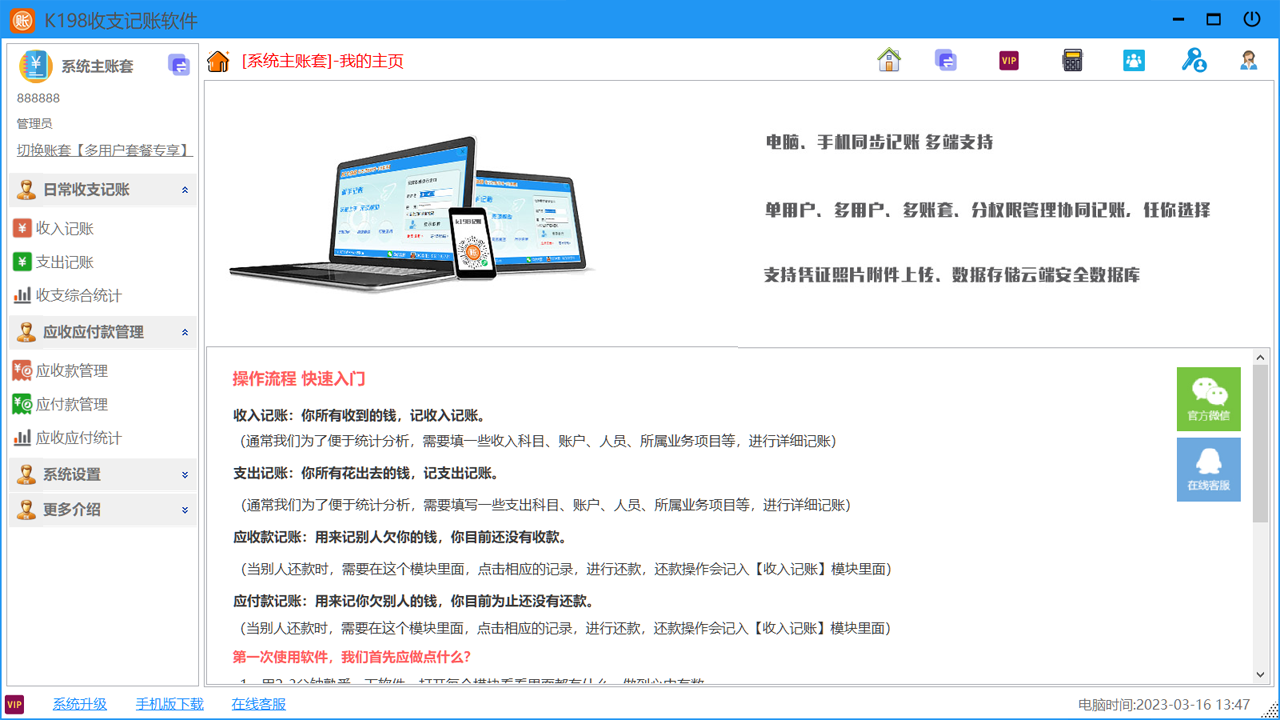Open the 在线客服 QQ button on right
Image resolution: width=1280 pixels, height=720 pixels.
pos(1208,469)
